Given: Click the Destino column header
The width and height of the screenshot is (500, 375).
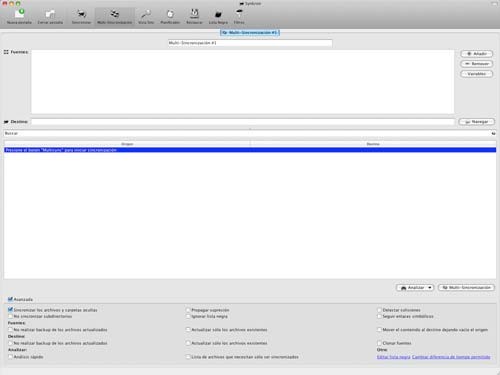Looking at the screenshot, I should pos(373,144).
